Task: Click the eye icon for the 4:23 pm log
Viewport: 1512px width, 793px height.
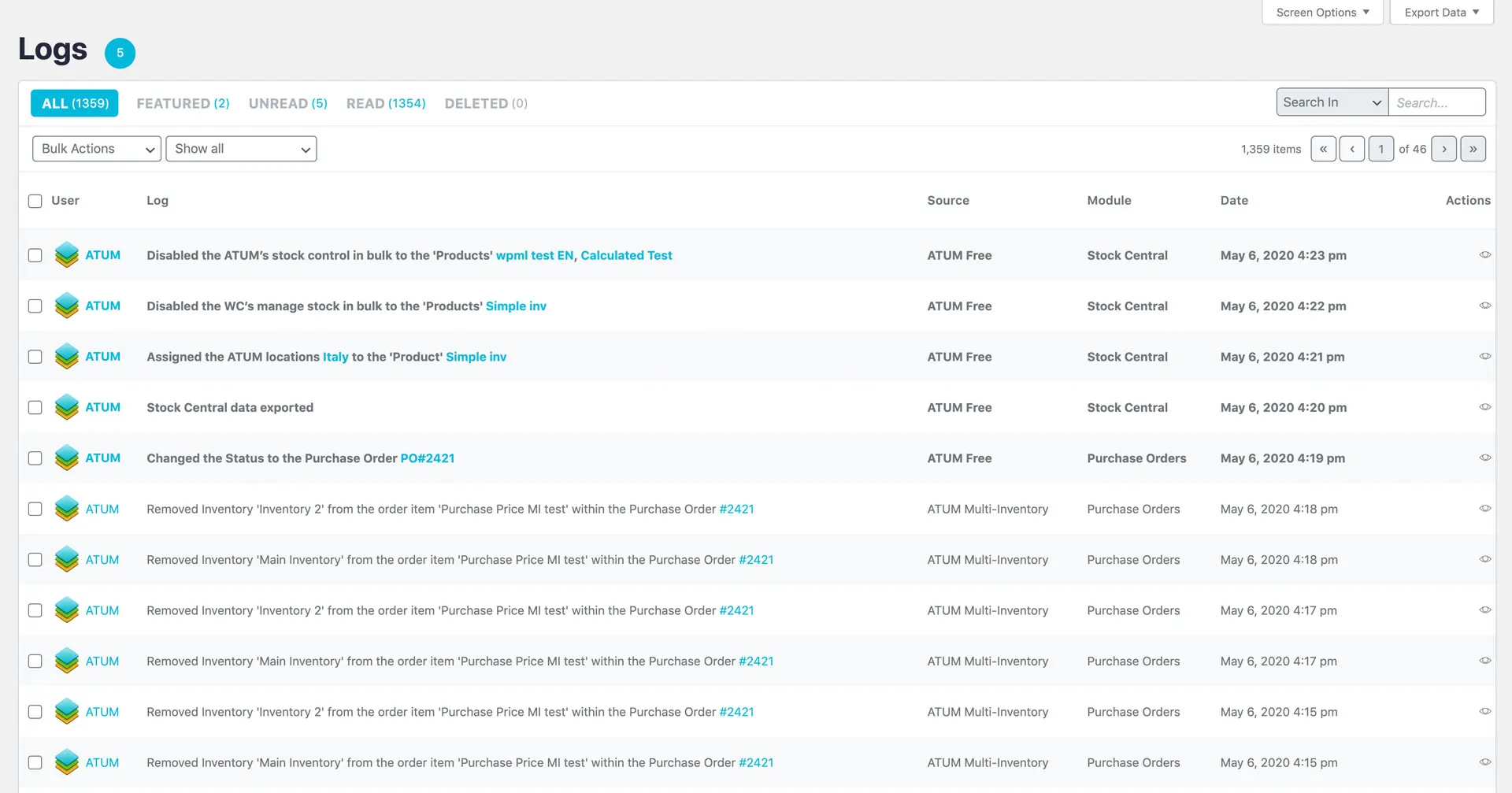Action: click(x=1485, y=254)
